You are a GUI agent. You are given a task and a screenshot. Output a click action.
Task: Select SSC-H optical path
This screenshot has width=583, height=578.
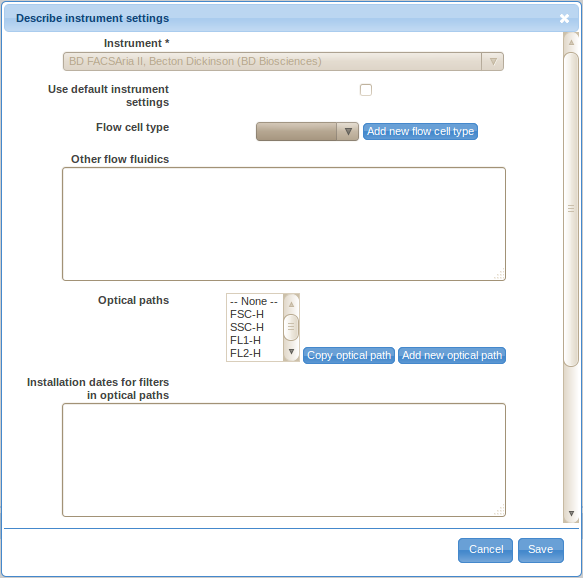click(254, 327)
